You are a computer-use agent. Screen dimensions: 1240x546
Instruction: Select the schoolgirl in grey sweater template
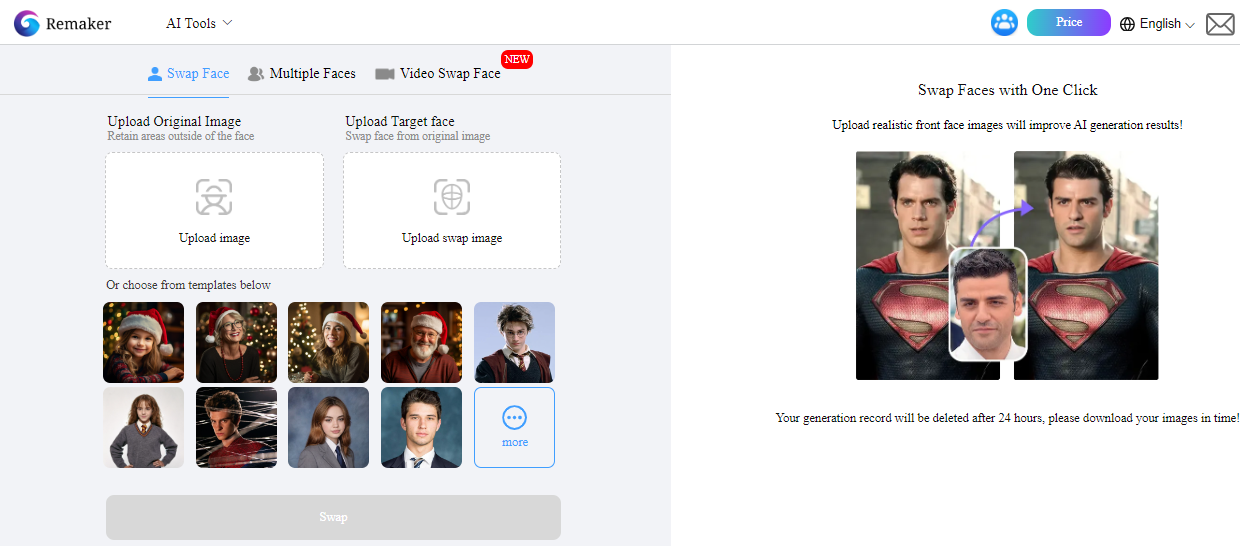(144, 427)
